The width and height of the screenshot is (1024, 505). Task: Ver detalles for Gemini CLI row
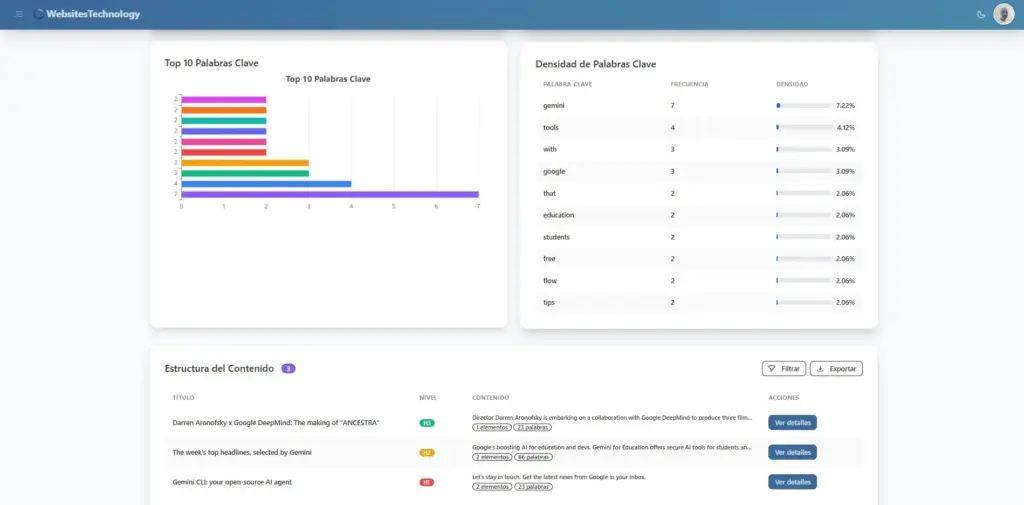point(792,482)
